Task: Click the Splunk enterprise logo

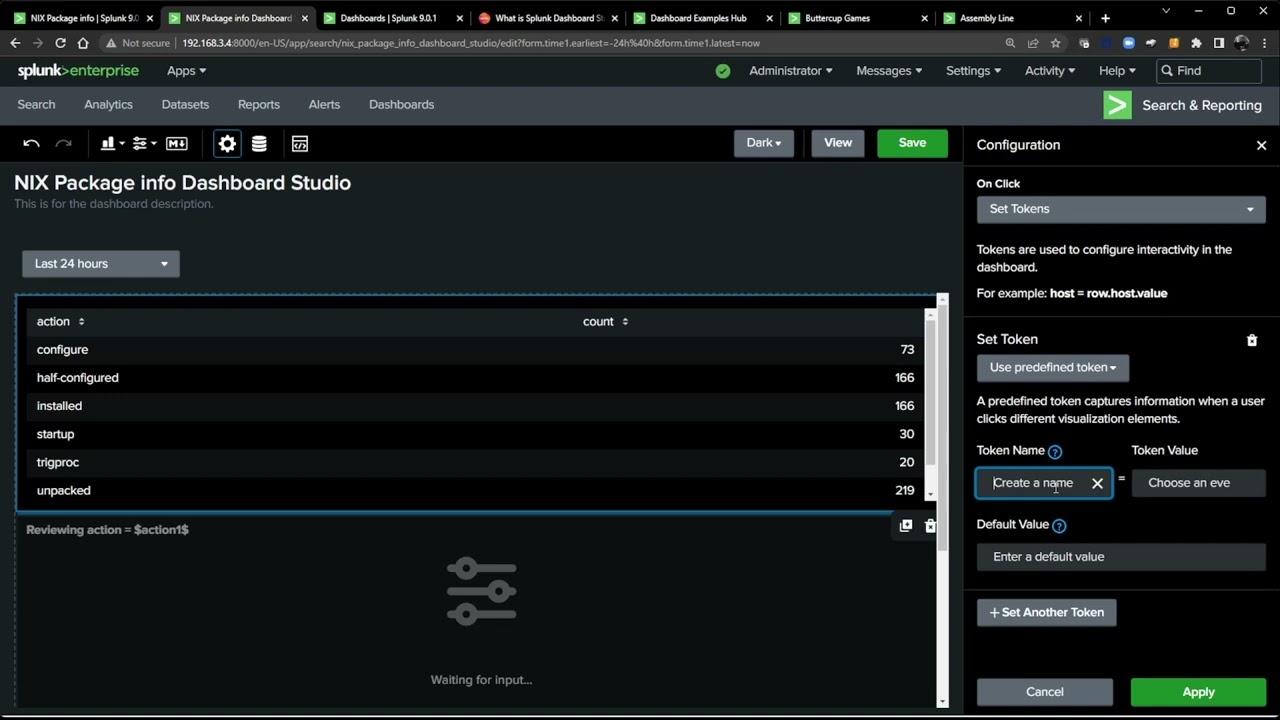Action: point(78,71)
